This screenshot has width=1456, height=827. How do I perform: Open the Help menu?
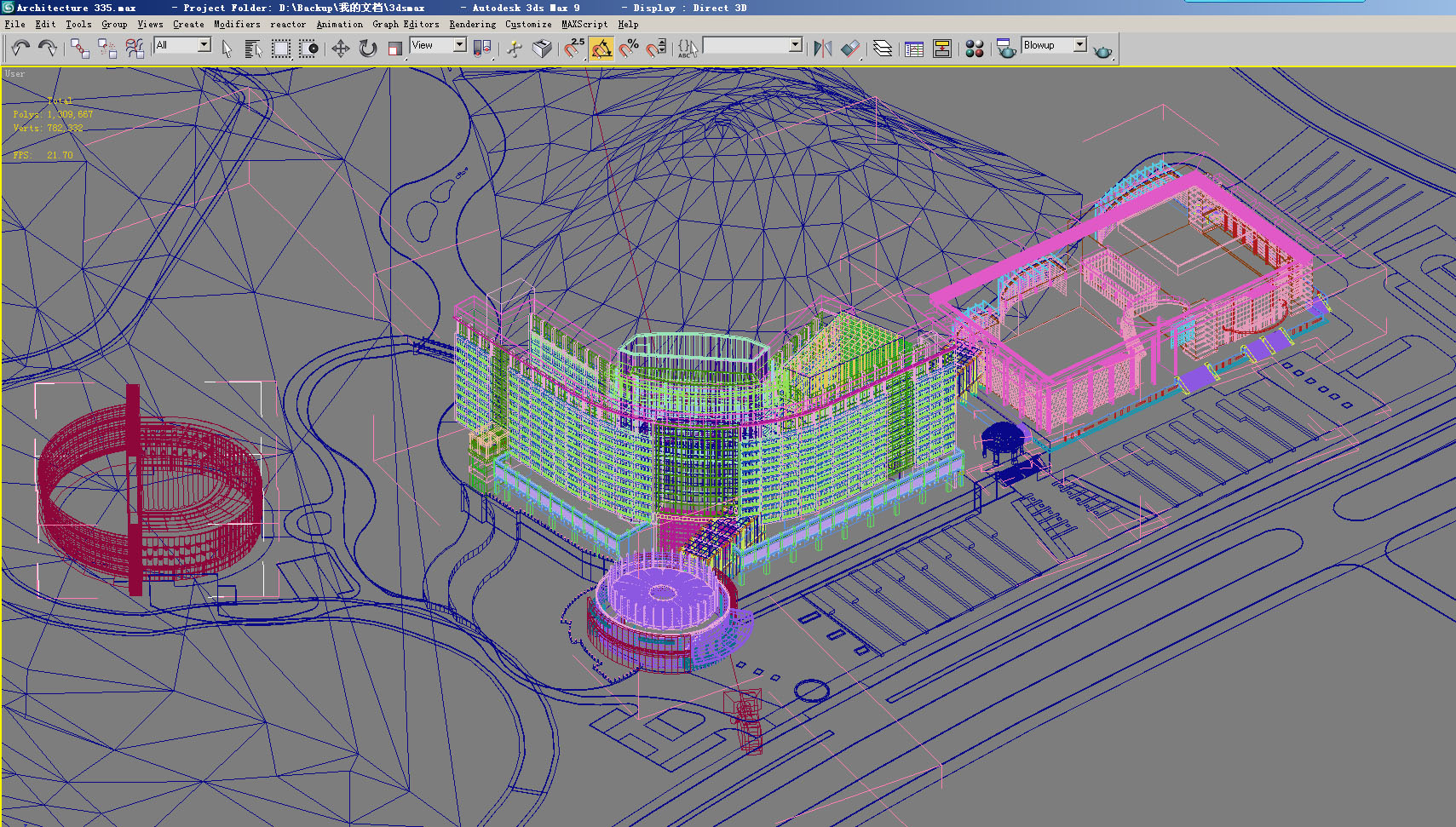pyautogui.click(x=628, y=24)
